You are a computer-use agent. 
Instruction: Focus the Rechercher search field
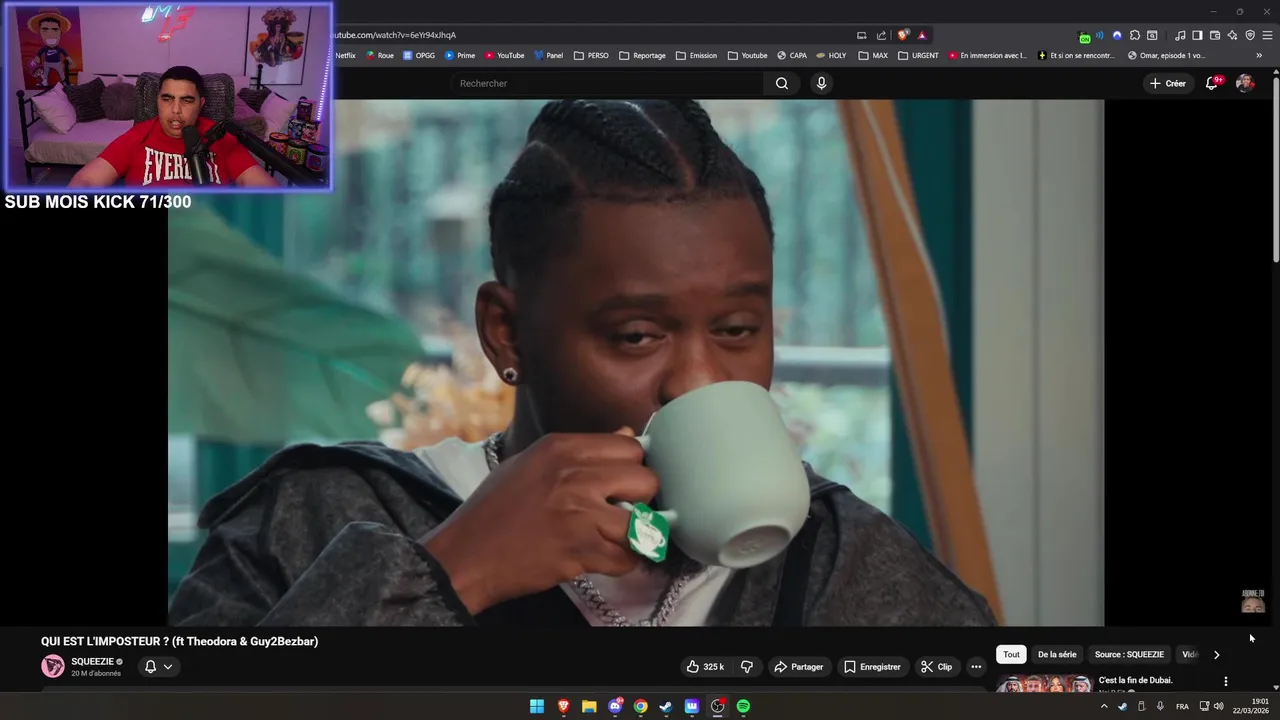(x=608, y=83)
